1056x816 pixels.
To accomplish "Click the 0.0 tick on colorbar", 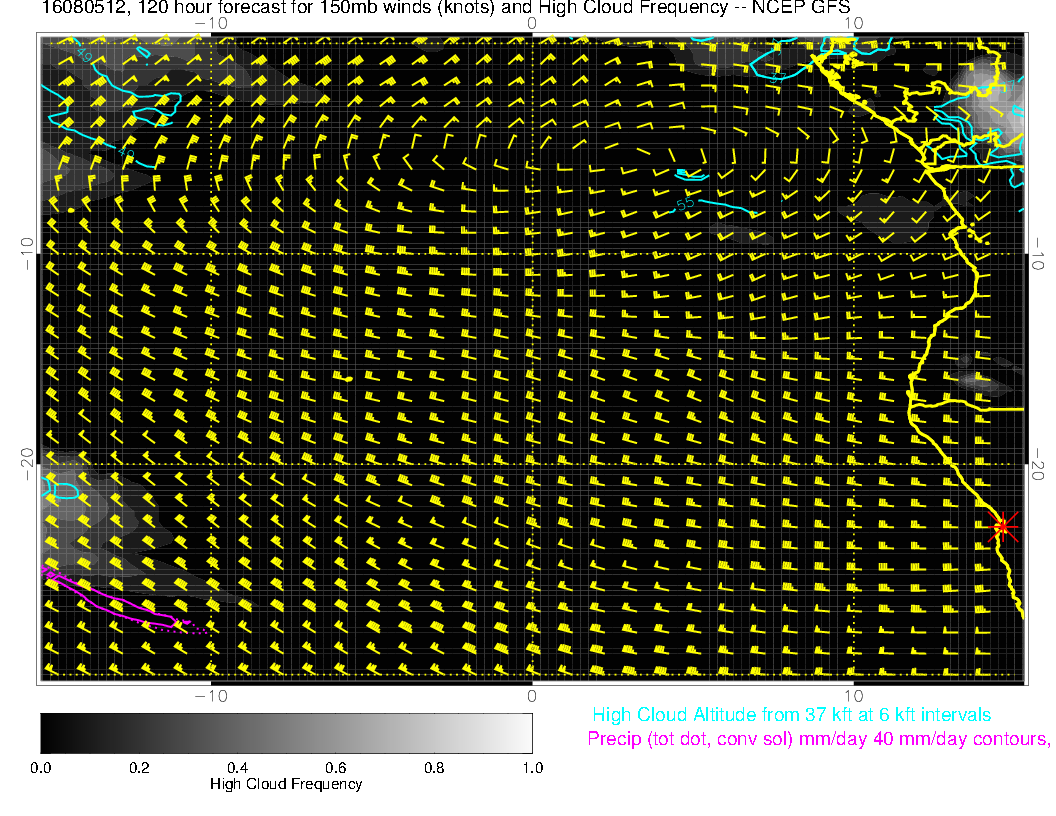I will pyautogui.click(x=41, y=767).
